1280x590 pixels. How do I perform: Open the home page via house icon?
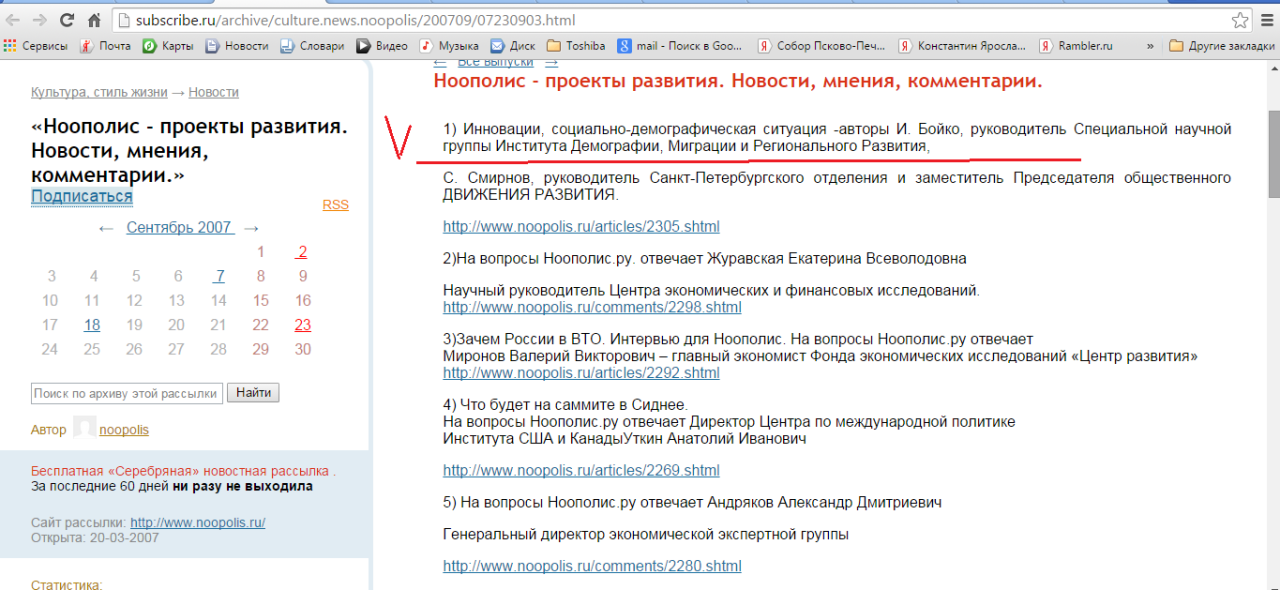94,20
